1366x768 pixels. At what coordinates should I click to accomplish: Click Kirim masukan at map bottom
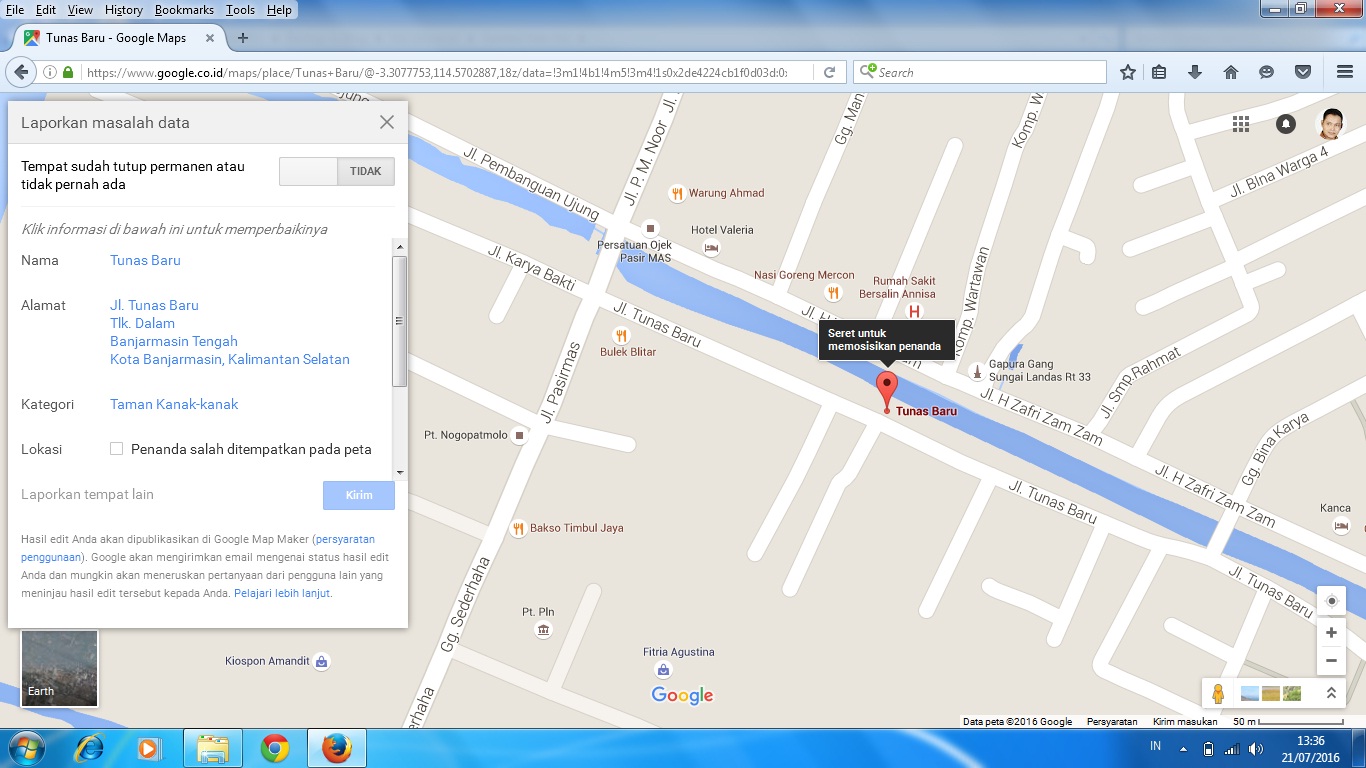(1185, 721)
